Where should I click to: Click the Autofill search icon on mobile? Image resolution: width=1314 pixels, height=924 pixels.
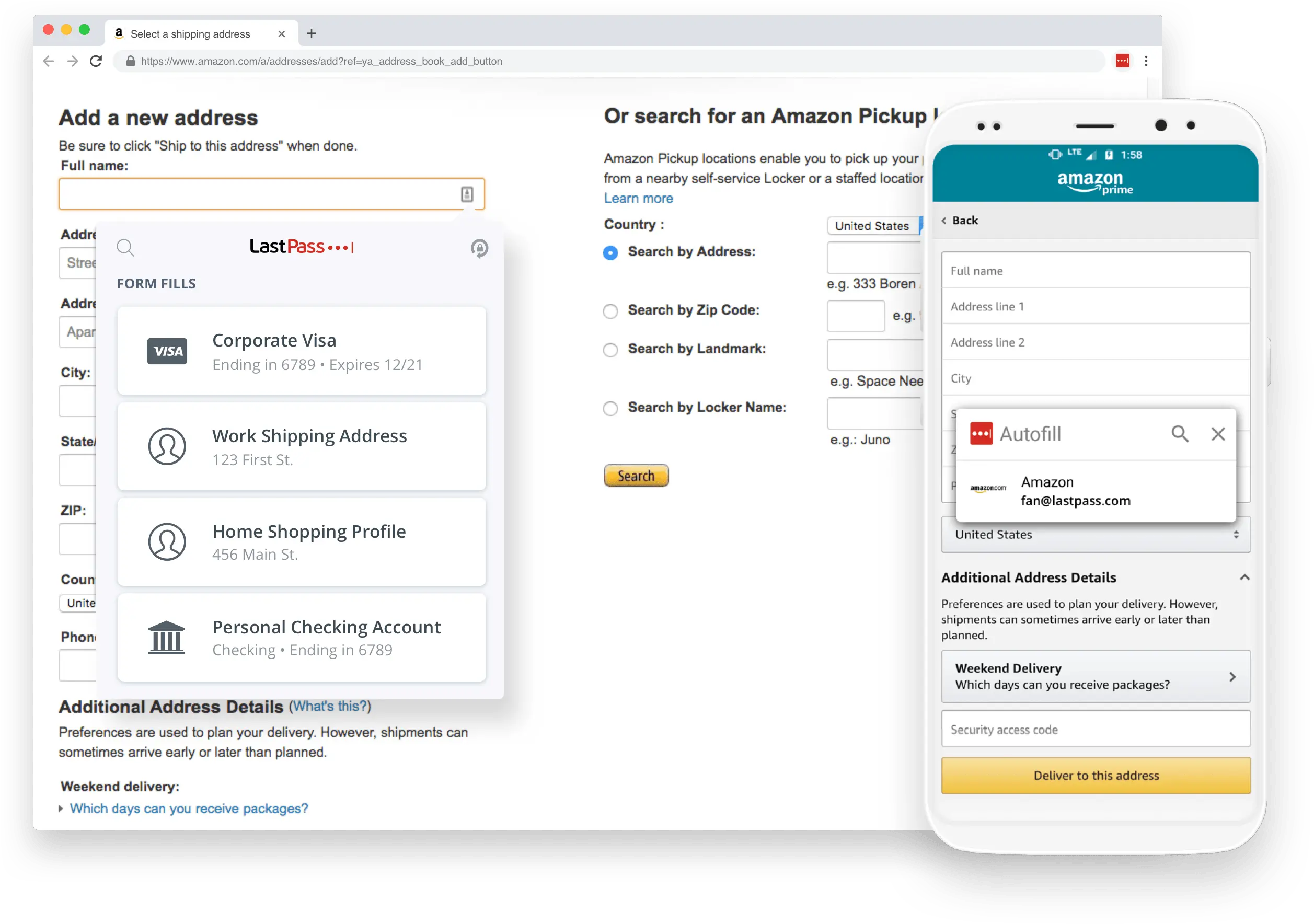[x=1179, y=433]
